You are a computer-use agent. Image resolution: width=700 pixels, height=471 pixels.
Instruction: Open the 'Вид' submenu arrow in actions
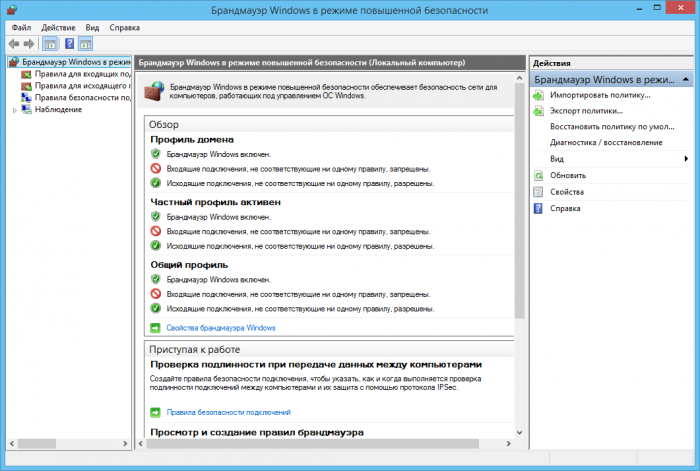[x=686, y=159]
